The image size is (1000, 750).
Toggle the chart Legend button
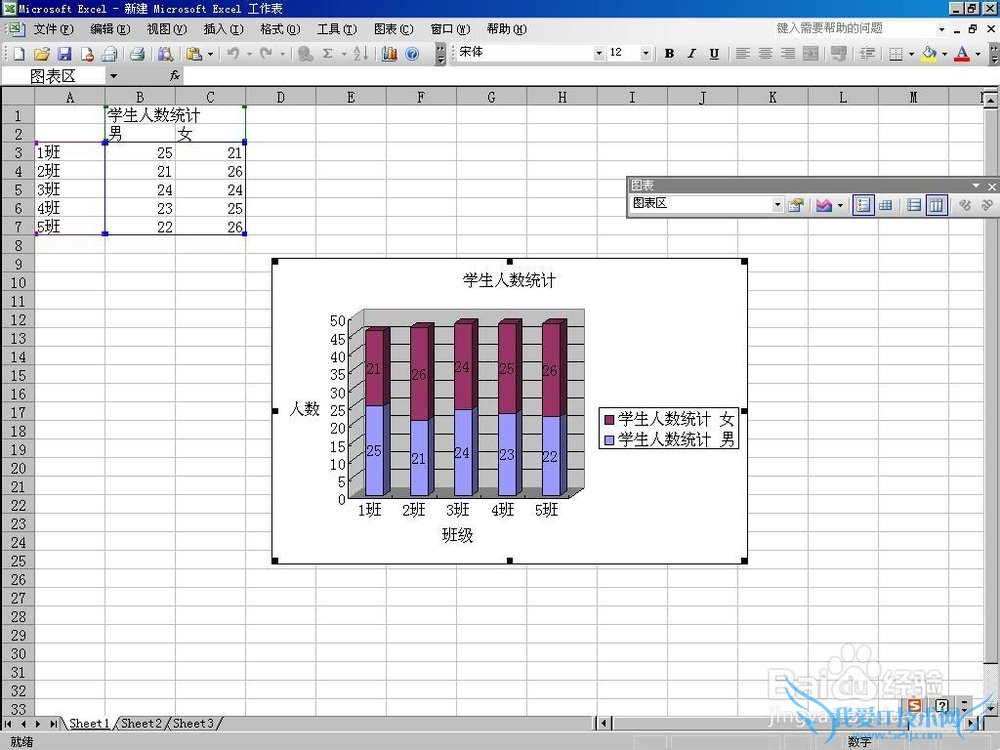tap(863, 205)
